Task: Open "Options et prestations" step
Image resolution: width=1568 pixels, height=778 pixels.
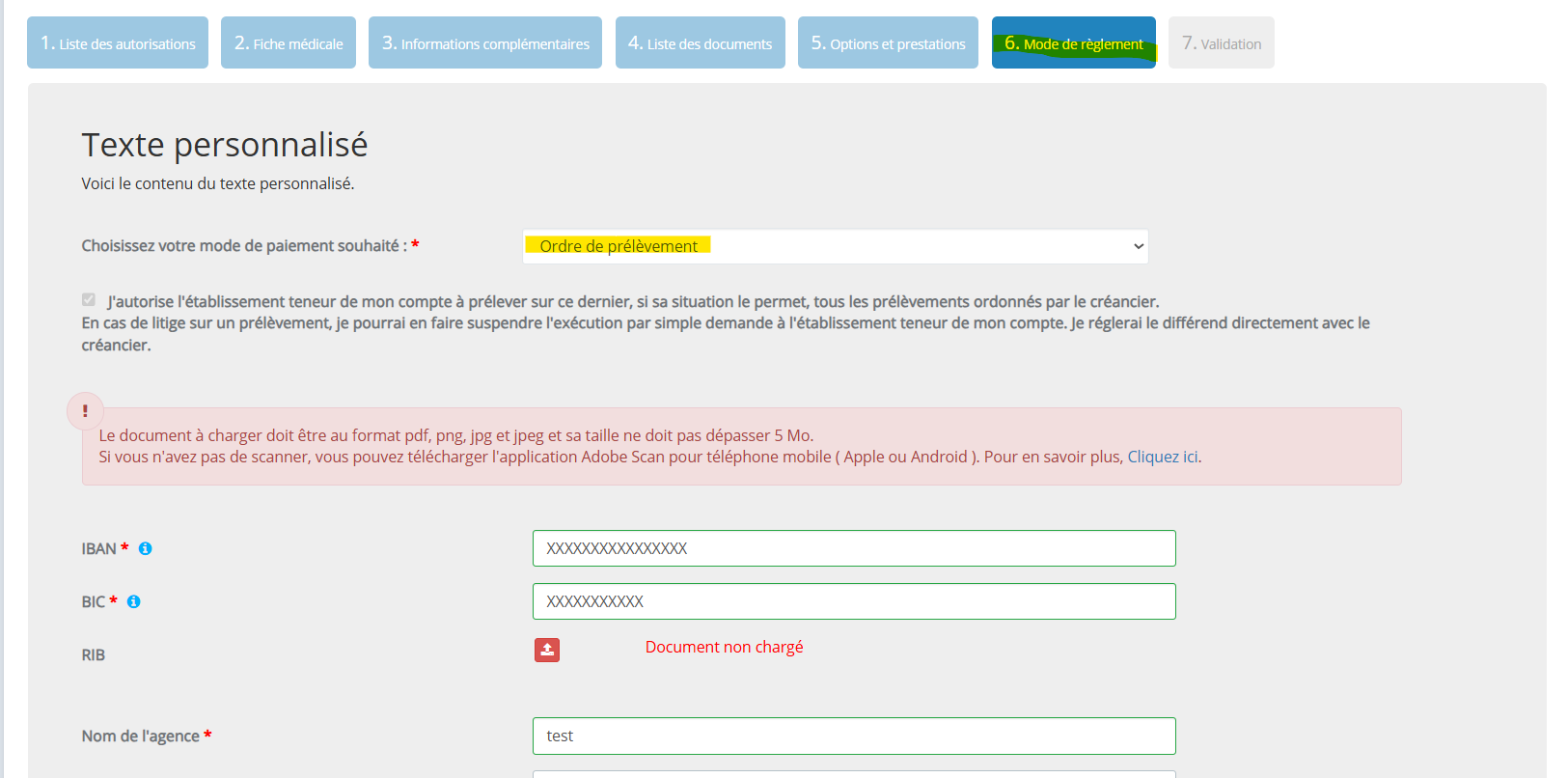Action: click(888, 43)
